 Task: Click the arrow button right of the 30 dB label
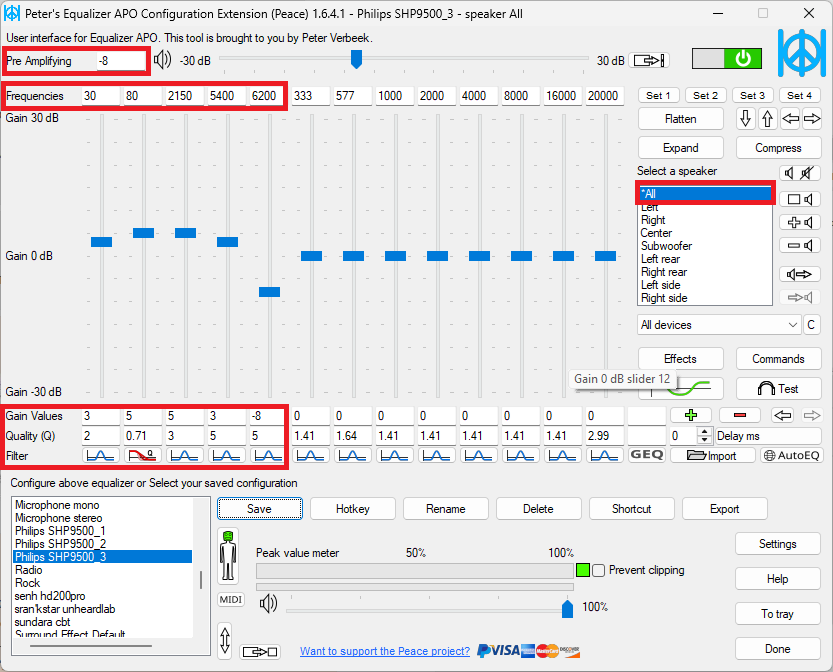(x=649, y=60)
